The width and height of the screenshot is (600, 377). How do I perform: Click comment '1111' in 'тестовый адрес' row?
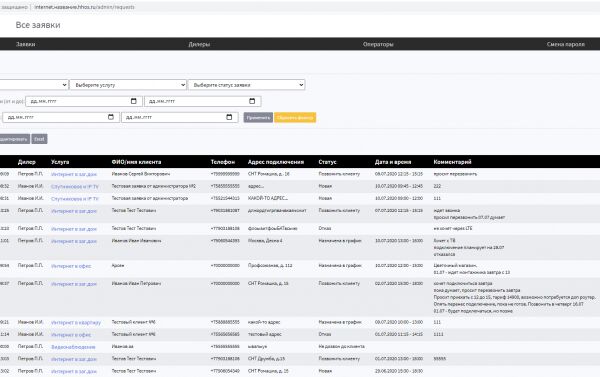click(x=438, y=334)
